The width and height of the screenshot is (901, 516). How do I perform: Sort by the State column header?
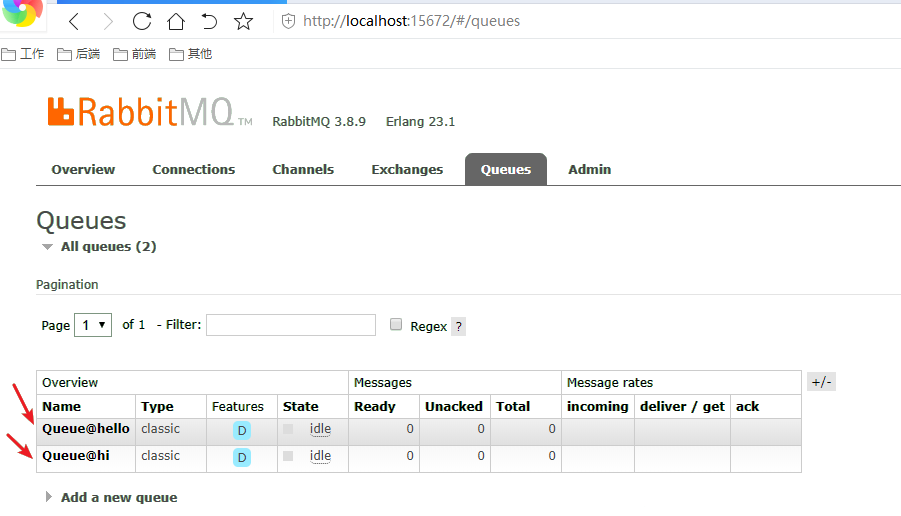tap(301, 407)
